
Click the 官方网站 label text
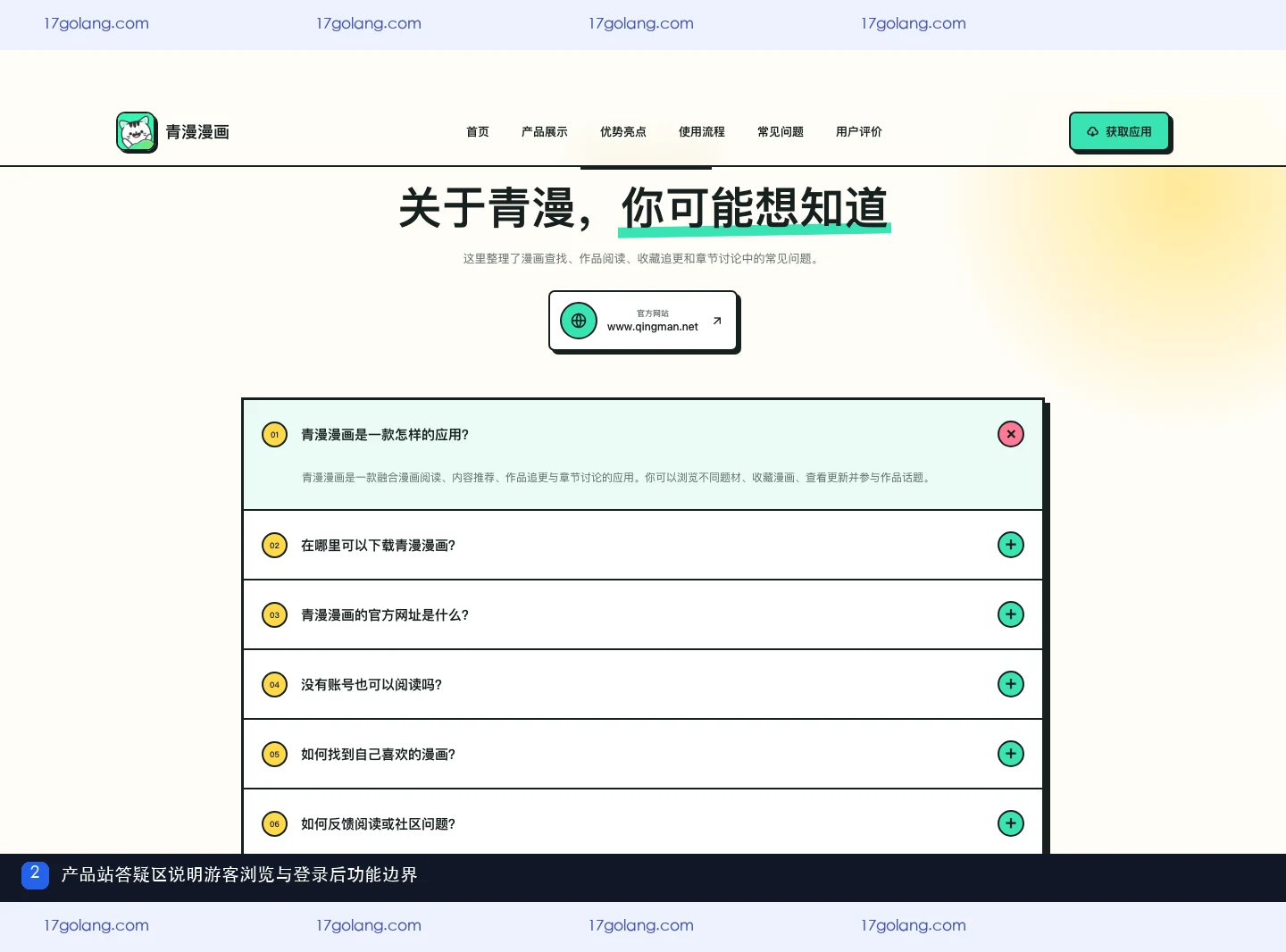tap(653, 313)
